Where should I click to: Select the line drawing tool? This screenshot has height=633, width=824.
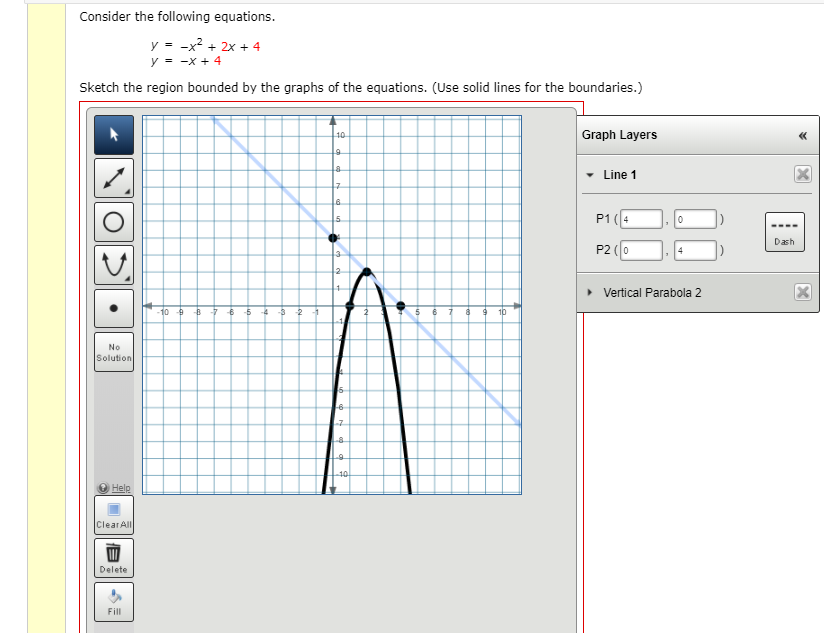pyautogui.click(x=113, y=178)
